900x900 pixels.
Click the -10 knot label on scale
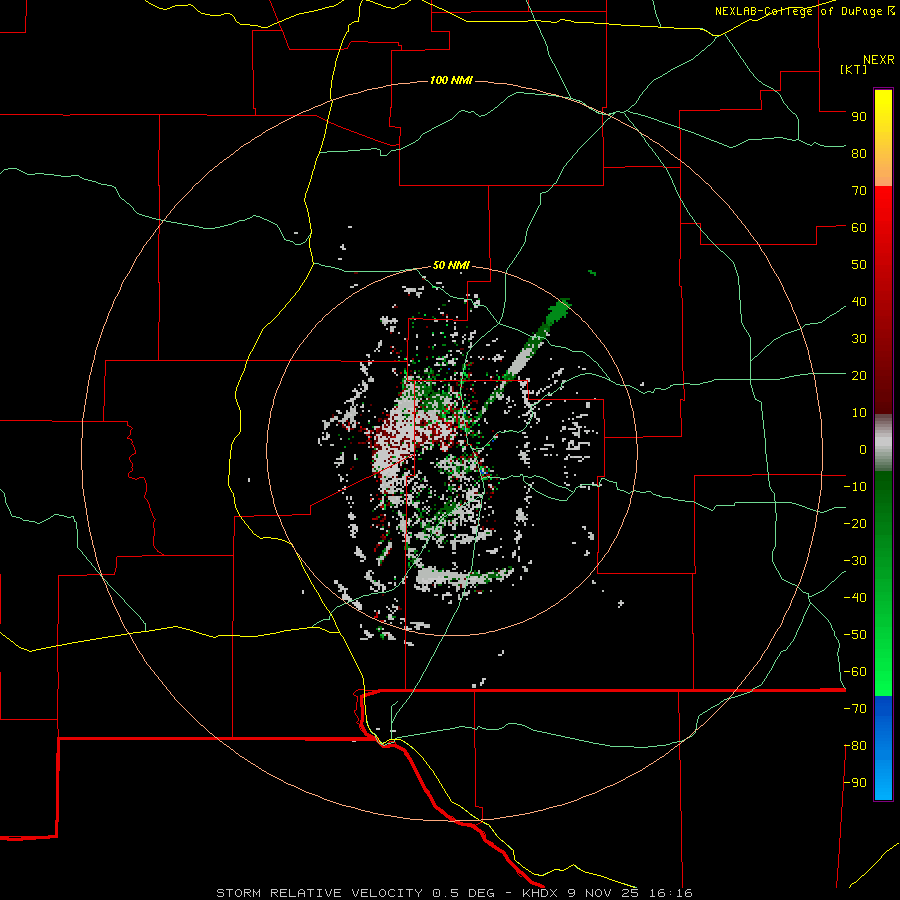coord(855,487)
